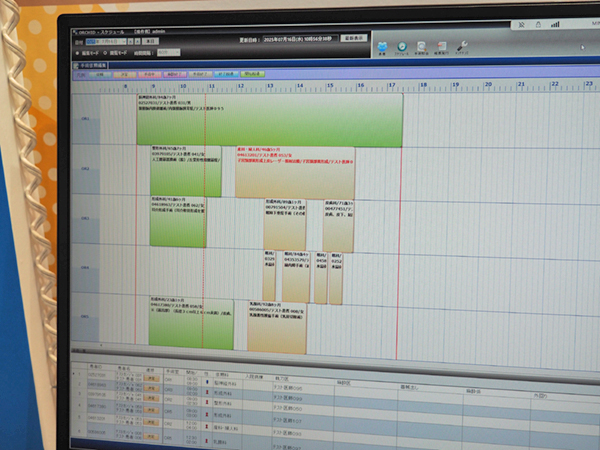Select the green OR2 orthopedic surgery block

coord(186,171)
